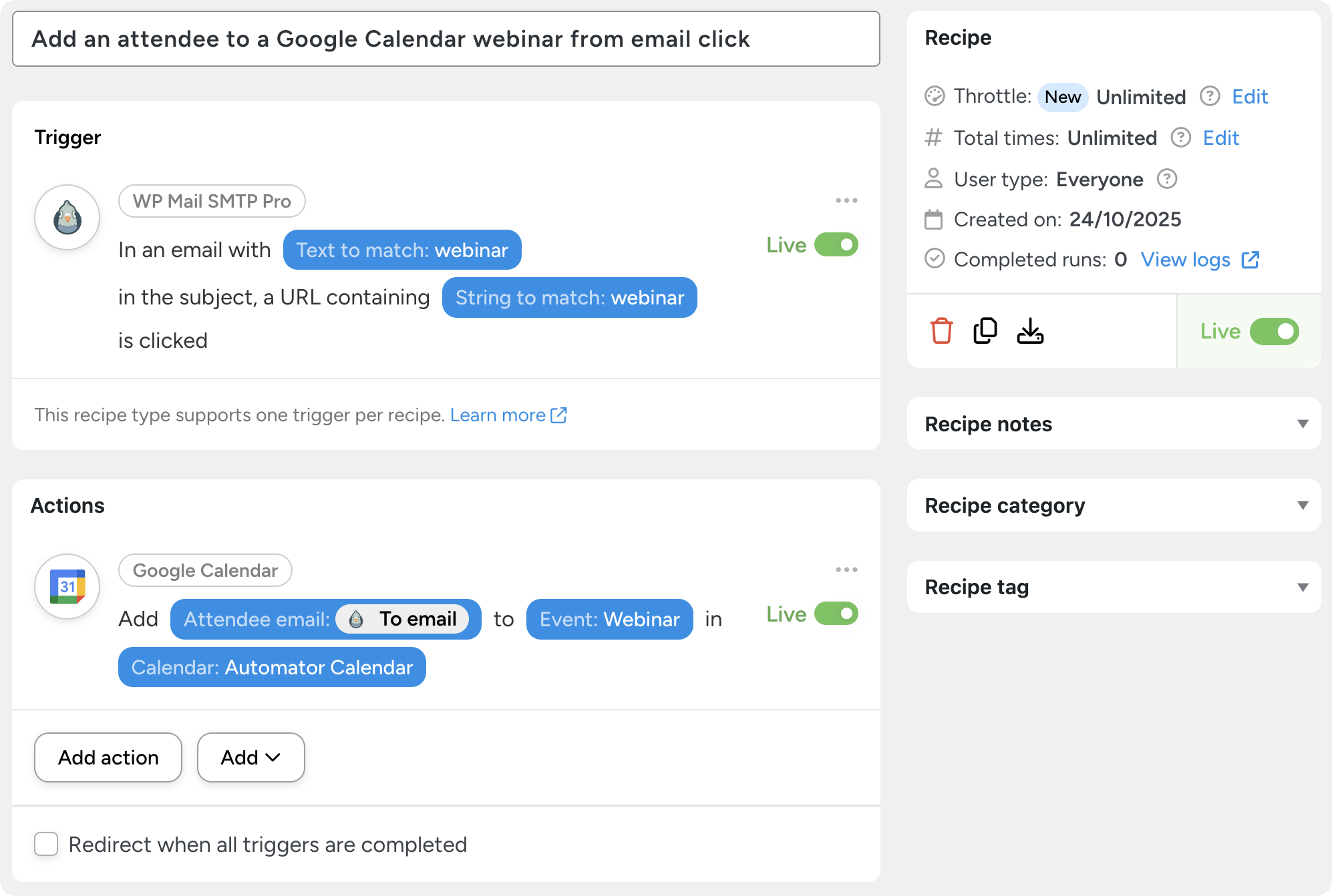This screenshot has height=896, width=1332.
Task: Open the Add dropdown button
Action: click(251, 757)
